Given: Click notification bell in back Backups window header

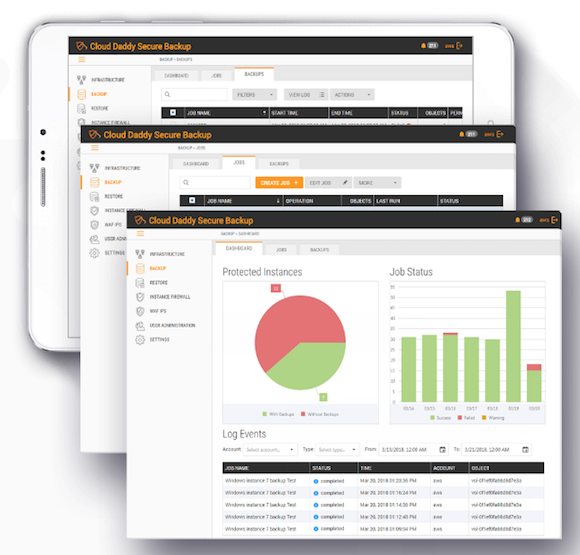Looking at the screenshot, I should pyautogui.click(x=423, y=46).
